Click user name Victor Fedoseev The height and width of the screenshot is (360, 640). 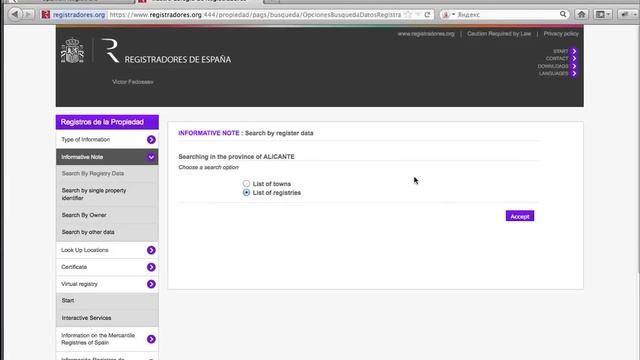click(x=133, y=82)
